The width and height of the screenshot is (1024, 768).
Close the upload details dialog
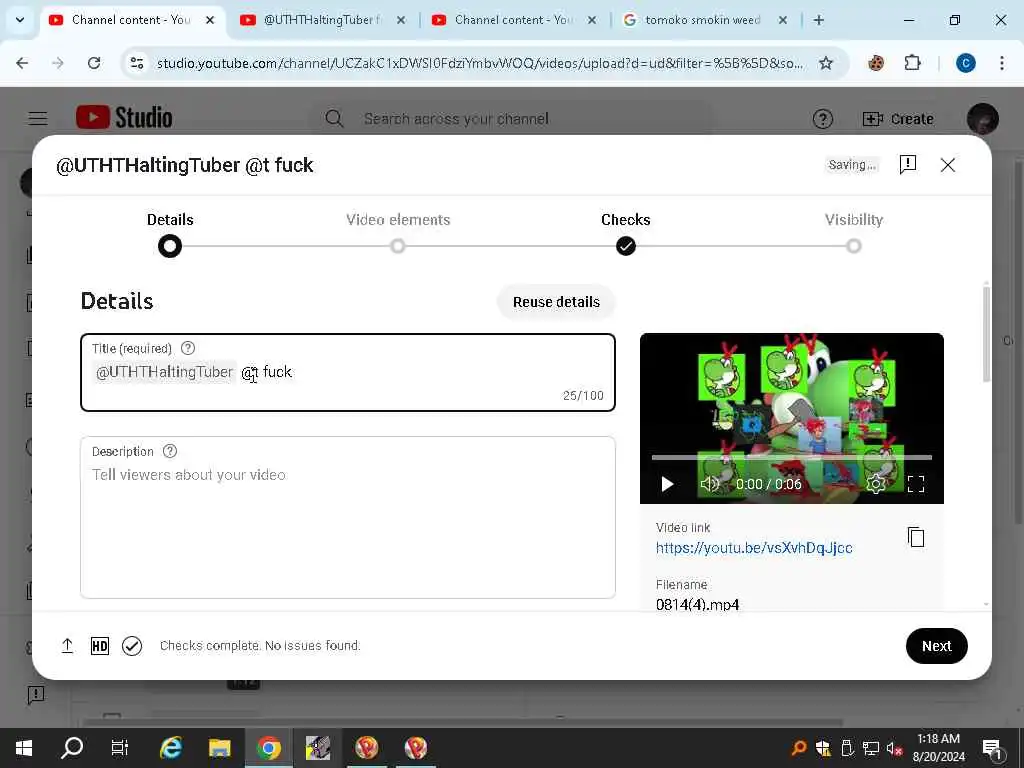click(x=948, y=165)
